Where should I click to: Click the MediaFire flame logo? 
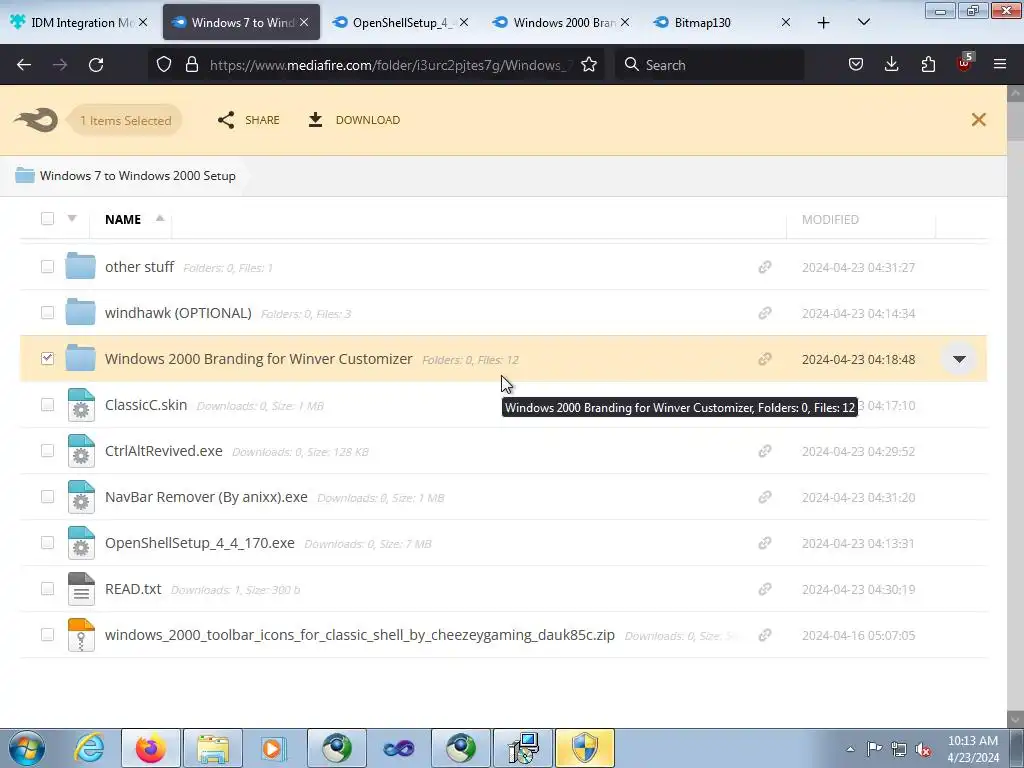click(x=36, y=120)
